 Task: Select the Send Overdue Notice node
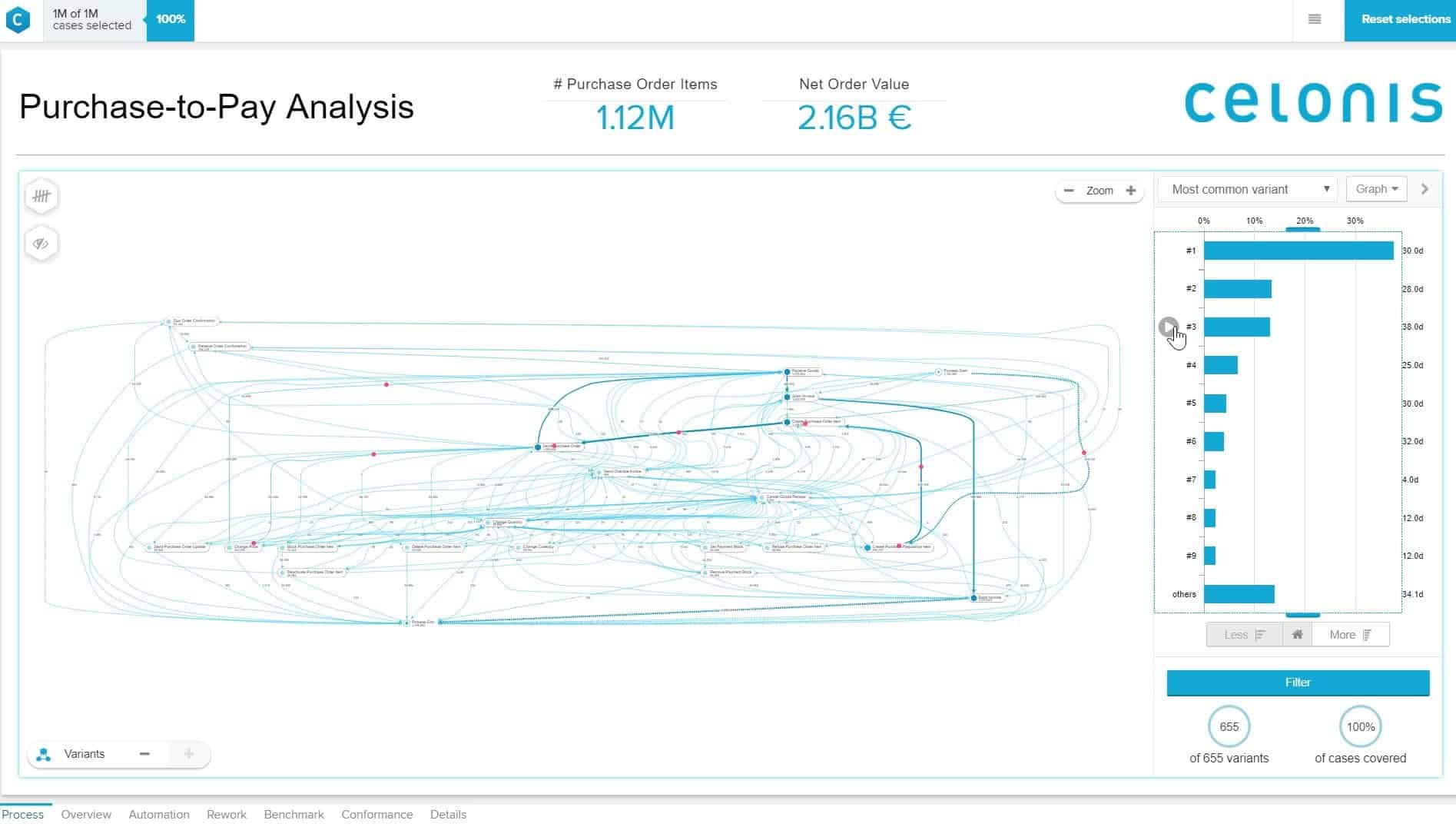[x=620, y=473]
